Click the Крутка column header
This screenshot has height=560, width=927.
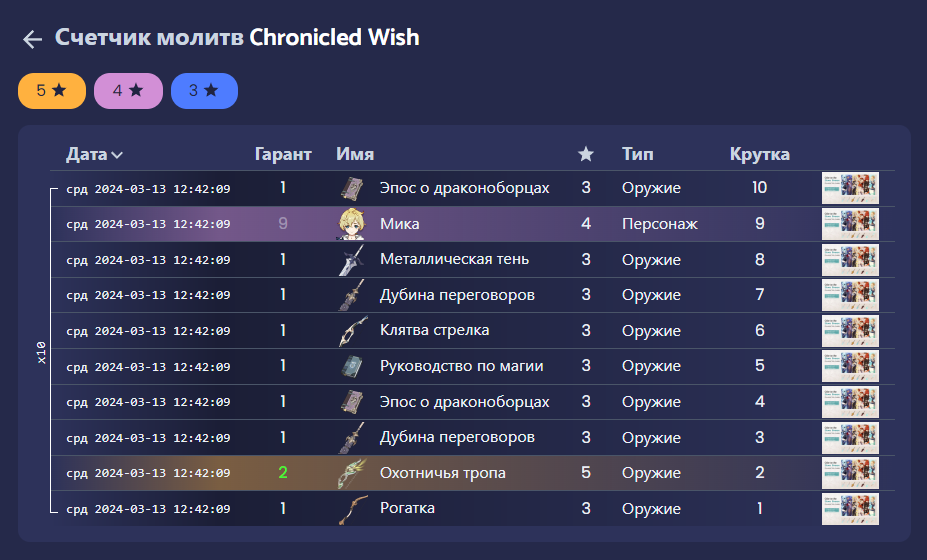[760, 154]
